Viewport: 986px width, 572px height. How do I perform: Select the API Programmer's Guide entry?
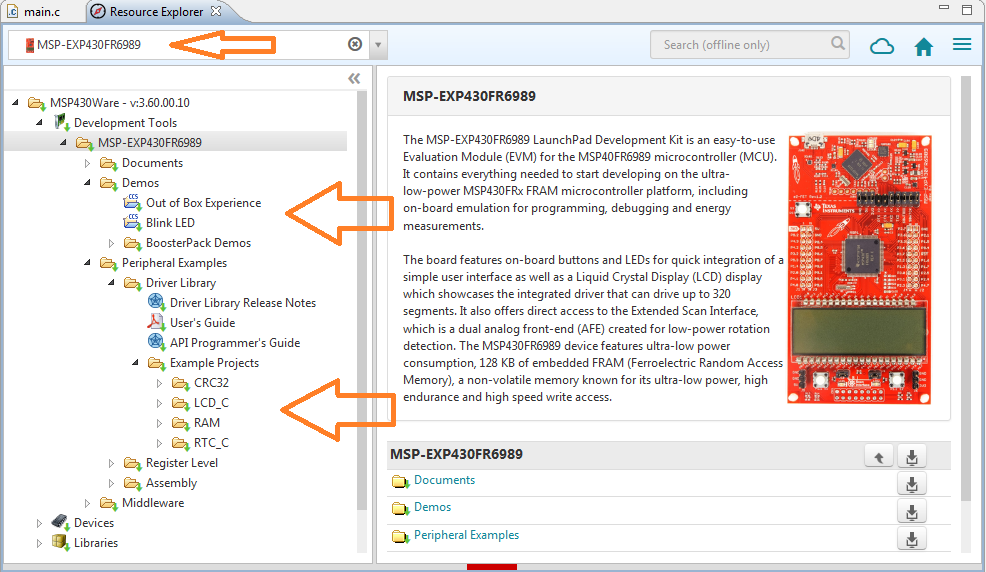coord(235,343)
